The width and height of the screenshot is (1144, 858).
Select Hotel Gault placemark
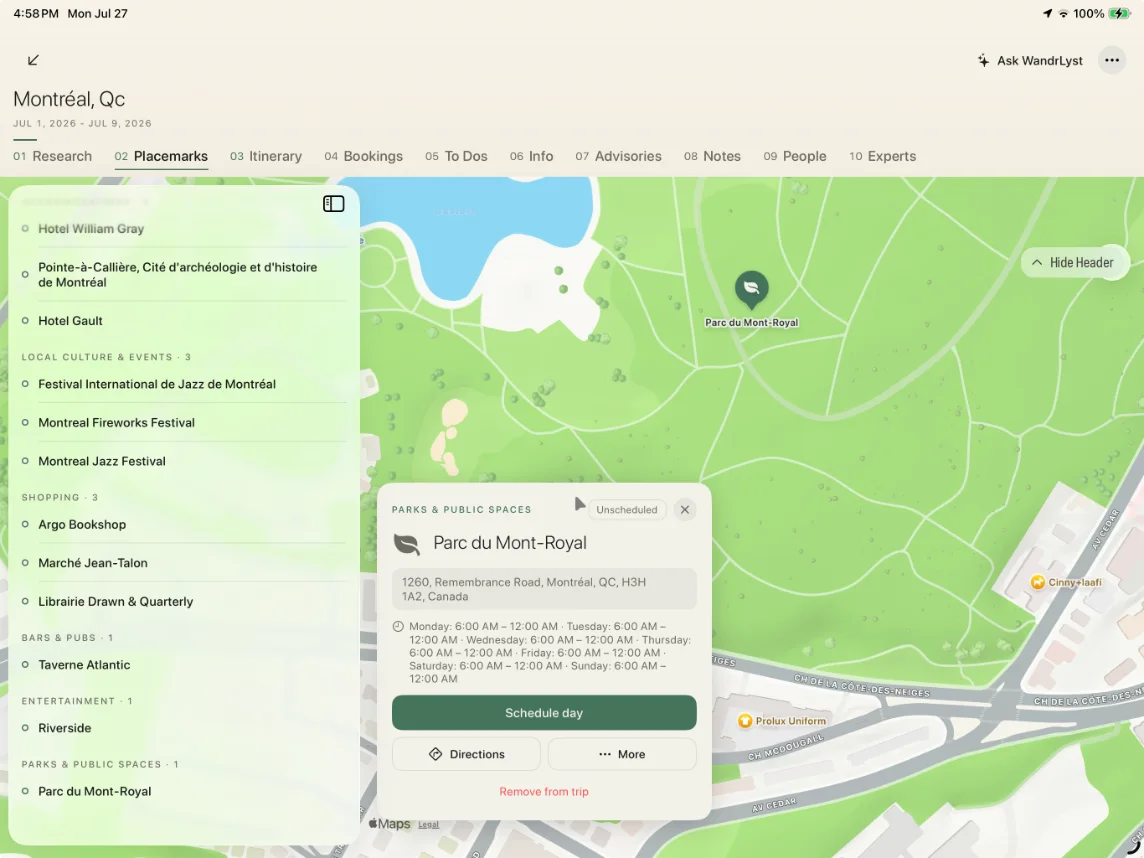184,320
